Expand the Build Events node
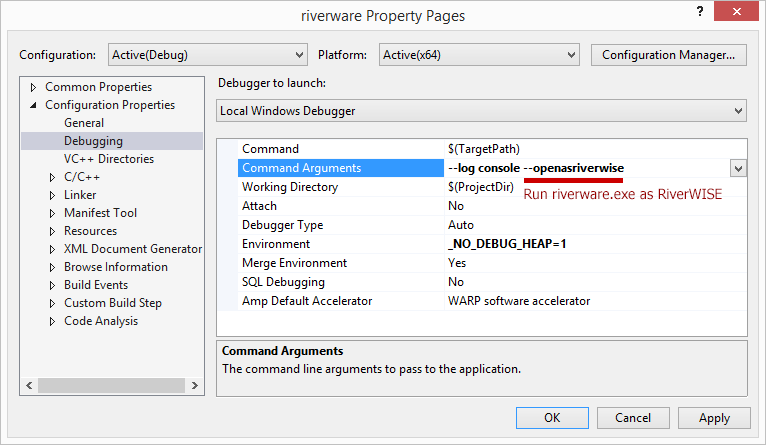766x445 pixels. pos(52,285)
